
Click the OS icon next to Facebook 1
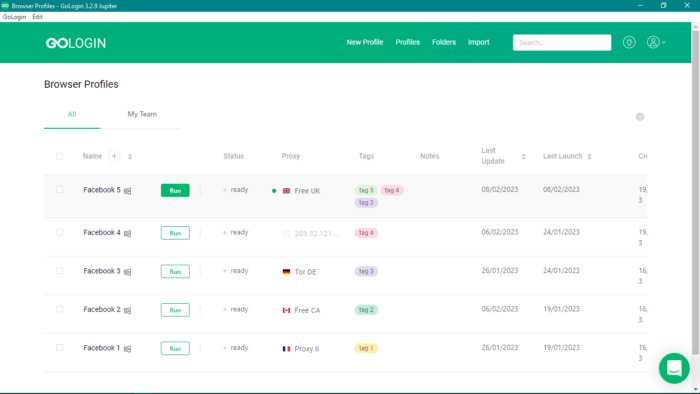point(127,349)
